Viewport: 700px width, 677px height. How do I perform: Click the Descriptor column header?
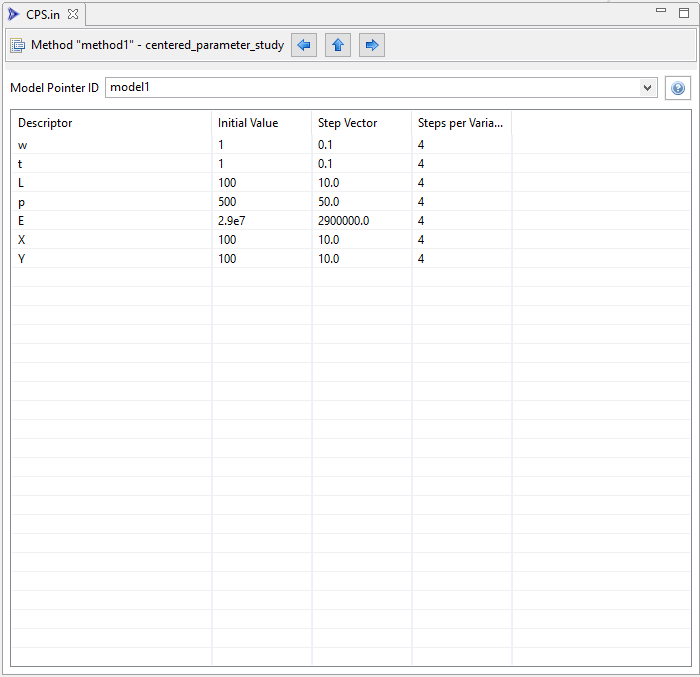(x=46, y=123)
